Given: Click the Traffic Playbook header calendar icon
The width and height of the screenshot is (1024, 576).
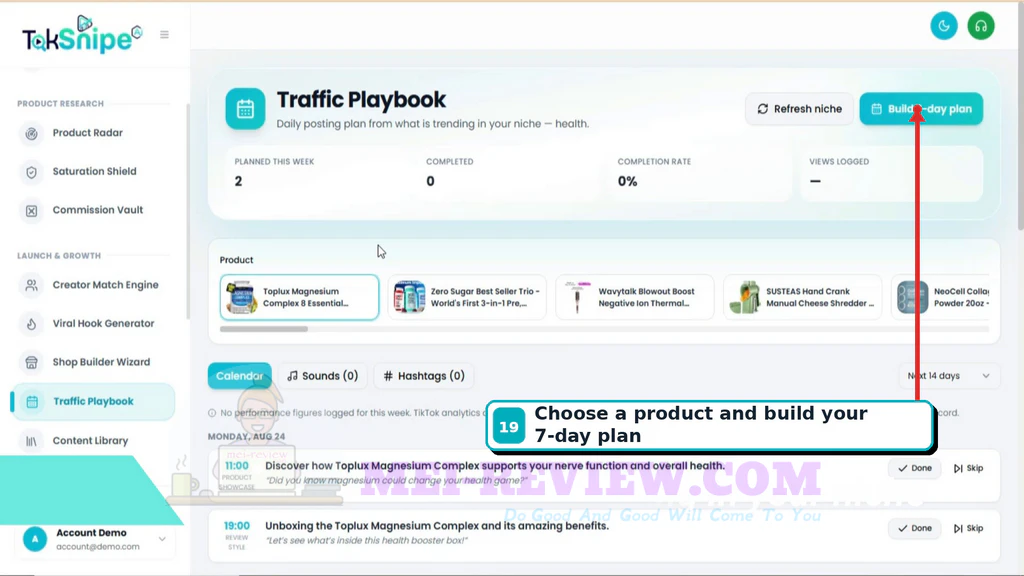Looking at the screenshot, I should coord(246,109).
